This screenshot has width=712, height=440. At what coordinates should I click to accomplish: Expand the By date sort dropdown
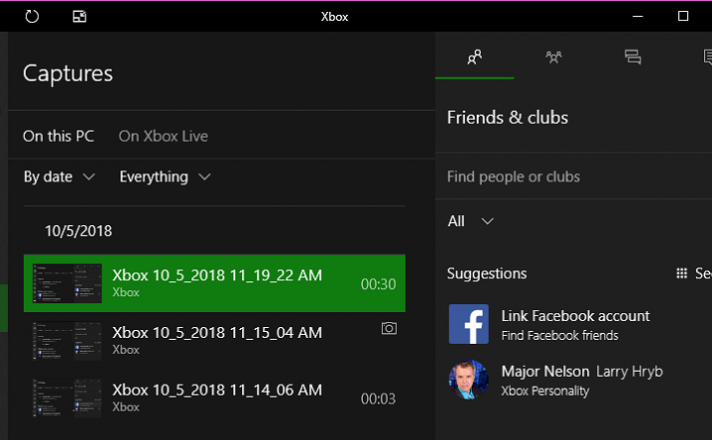pyautogui.click(x=59, y=177)
